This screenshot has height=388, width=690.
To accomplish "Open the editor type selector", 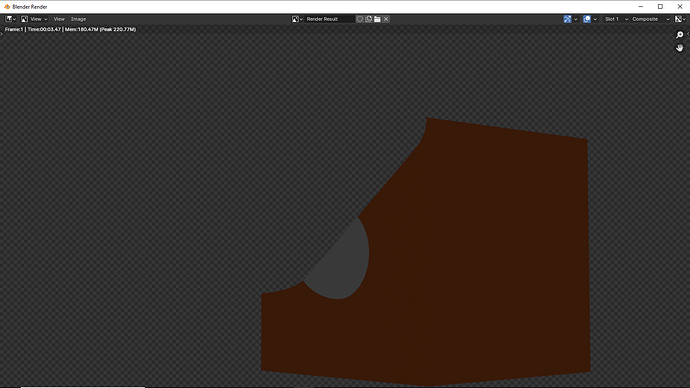I will [x=10, y=19].
